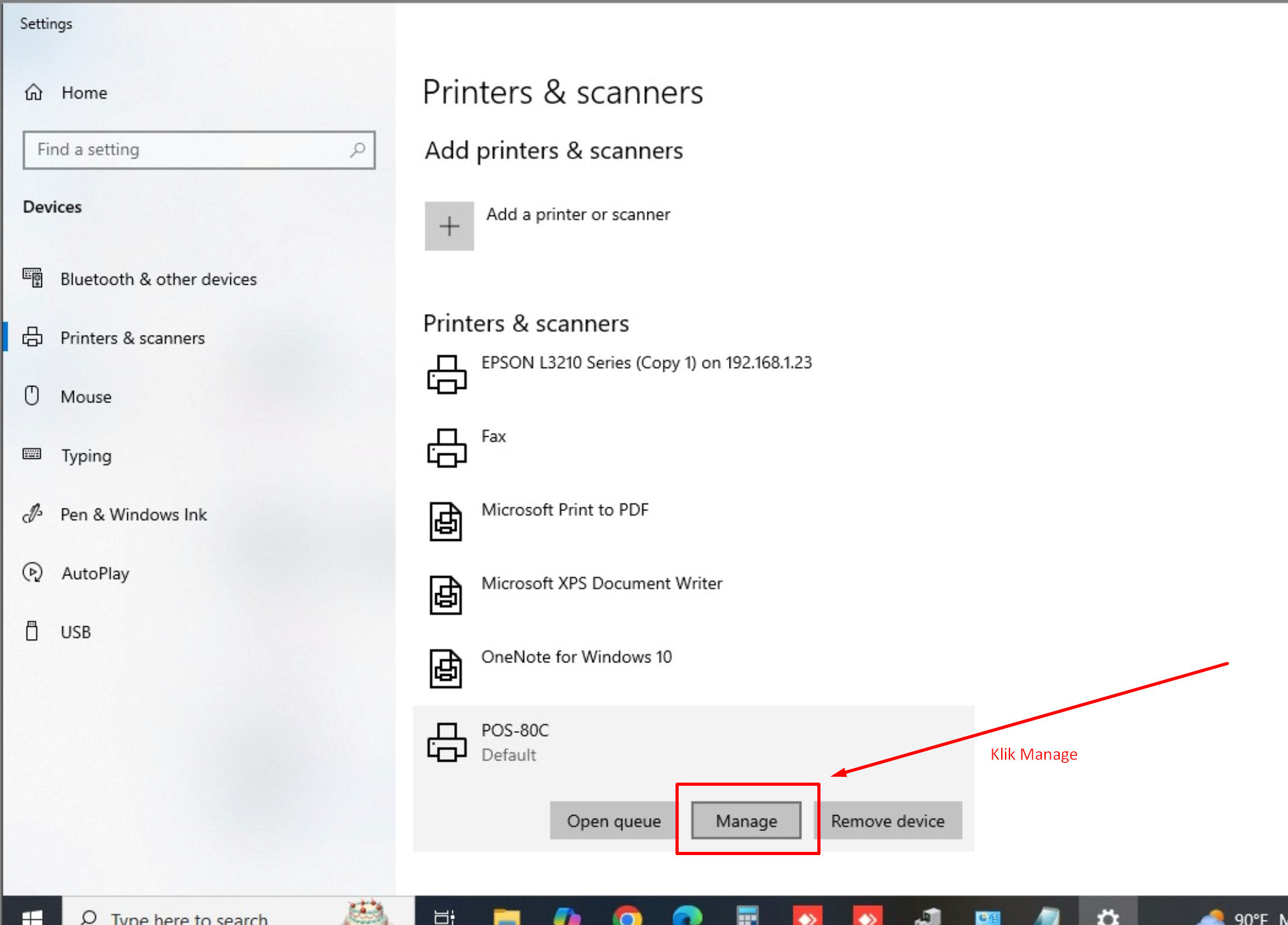Image resolution: width=1288 pixels, height=925 pixels.
Task: Go to Typing settings
Action: 86,456
